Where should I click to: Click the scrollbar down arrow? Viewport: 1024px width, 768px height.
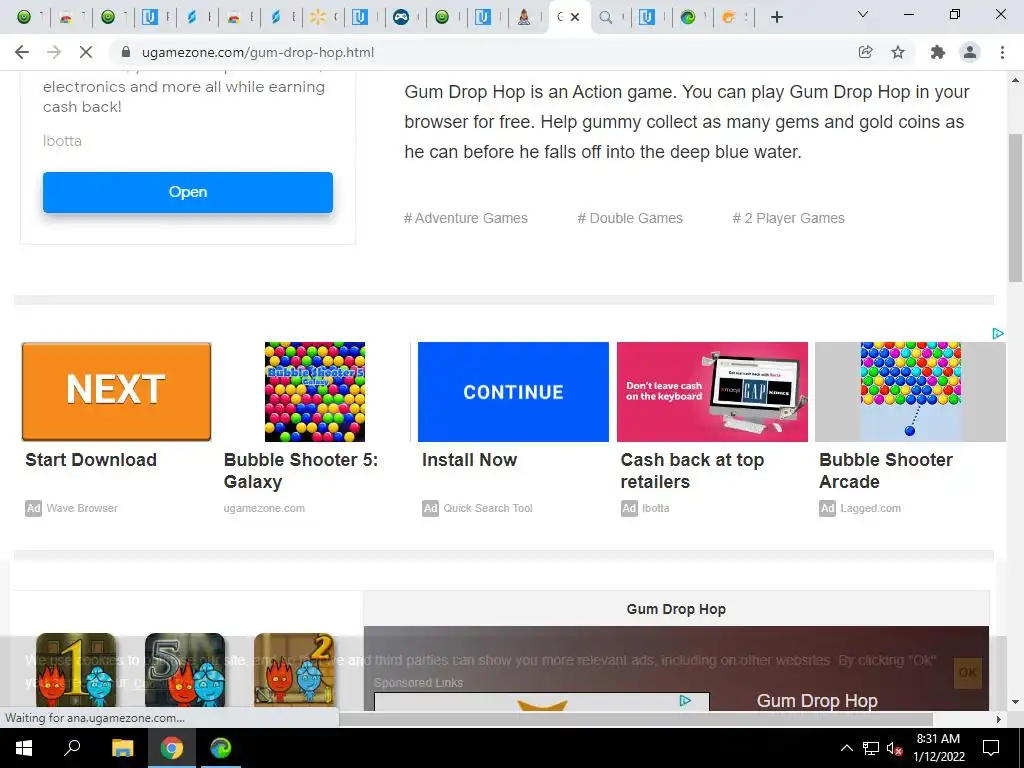[x=1015, y=702]
